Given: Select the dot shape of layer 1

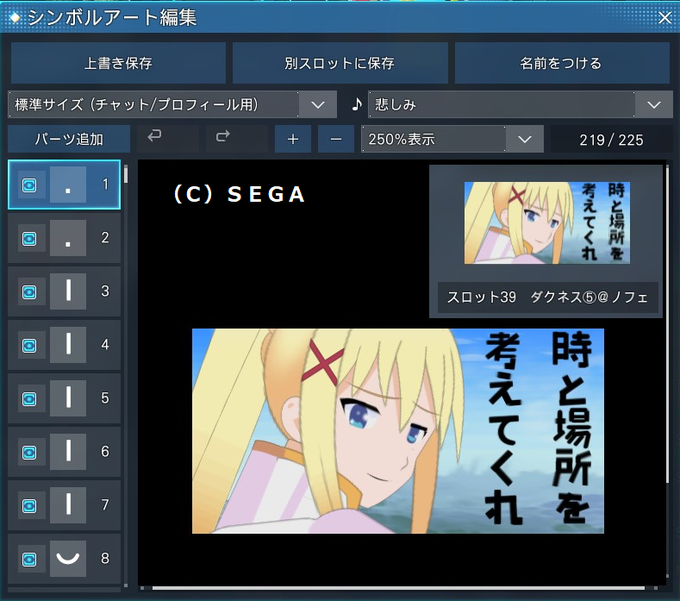Looking at the screenshot, I should pyautogui.click(x=68, y=185).
